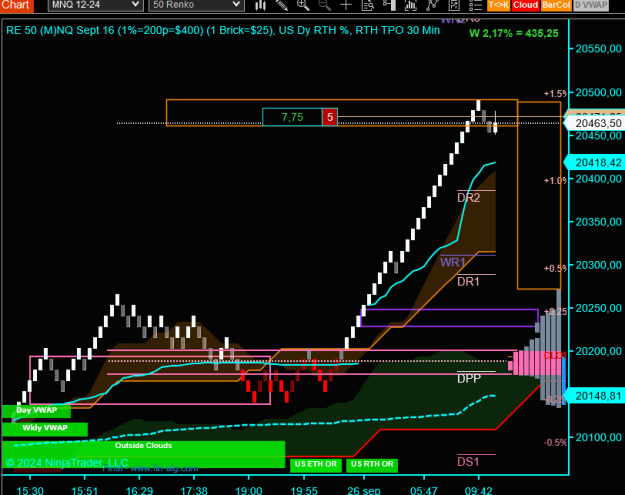Viewport: 625px width, 495px height.
Task: Toggle the green Wkly VWAP button
Action: (45, 429)
